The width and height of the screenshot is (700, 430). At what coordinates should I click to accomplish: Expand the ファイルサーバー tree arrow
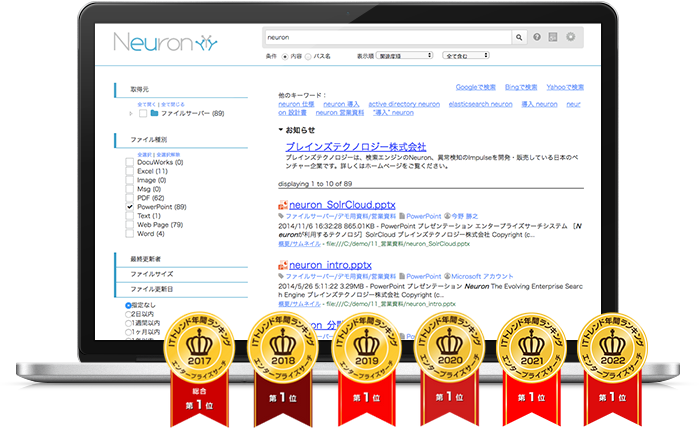tap(131, 113)
